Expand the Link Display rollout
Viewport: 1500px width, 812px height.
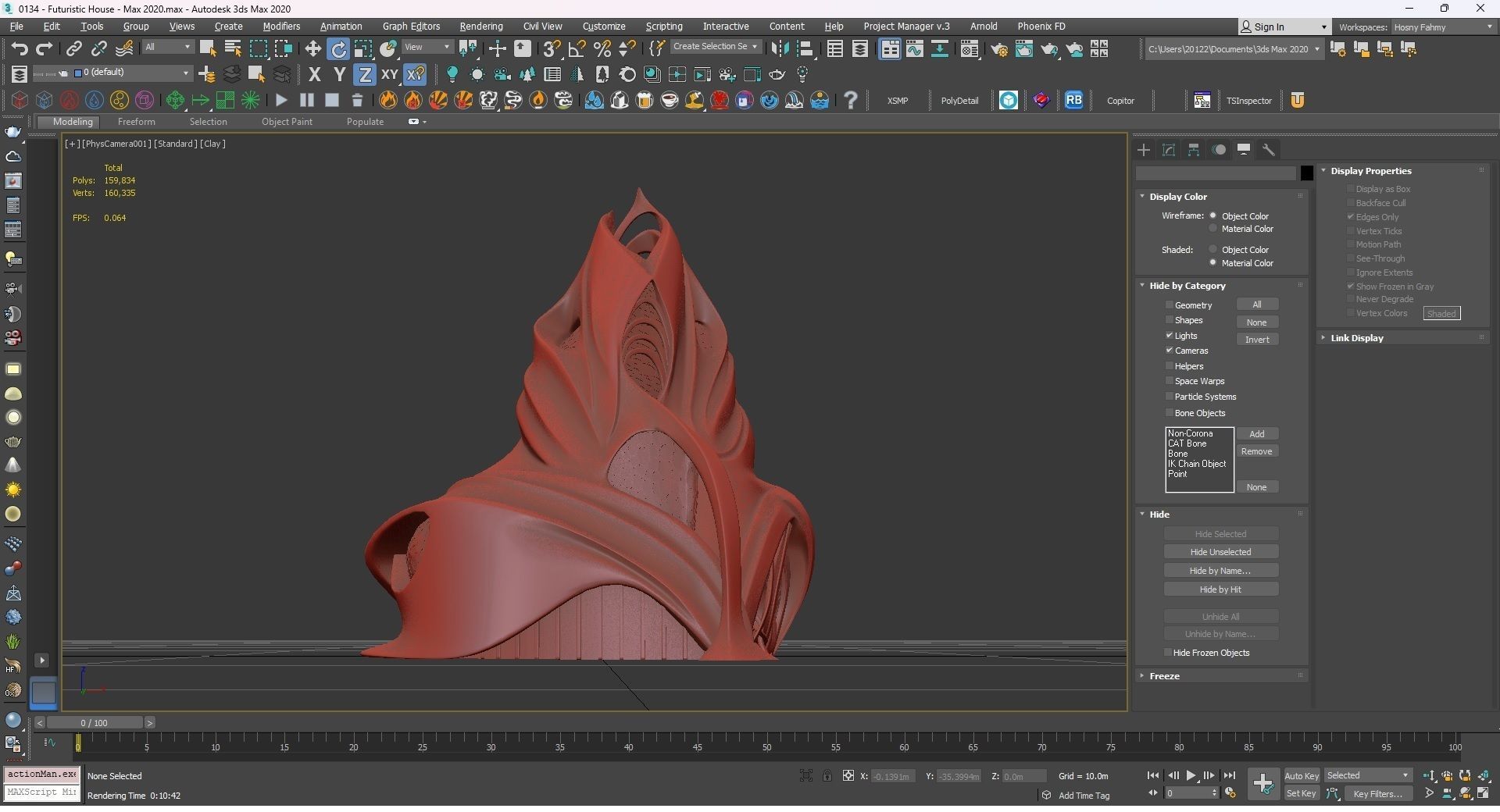[1356, 338]
